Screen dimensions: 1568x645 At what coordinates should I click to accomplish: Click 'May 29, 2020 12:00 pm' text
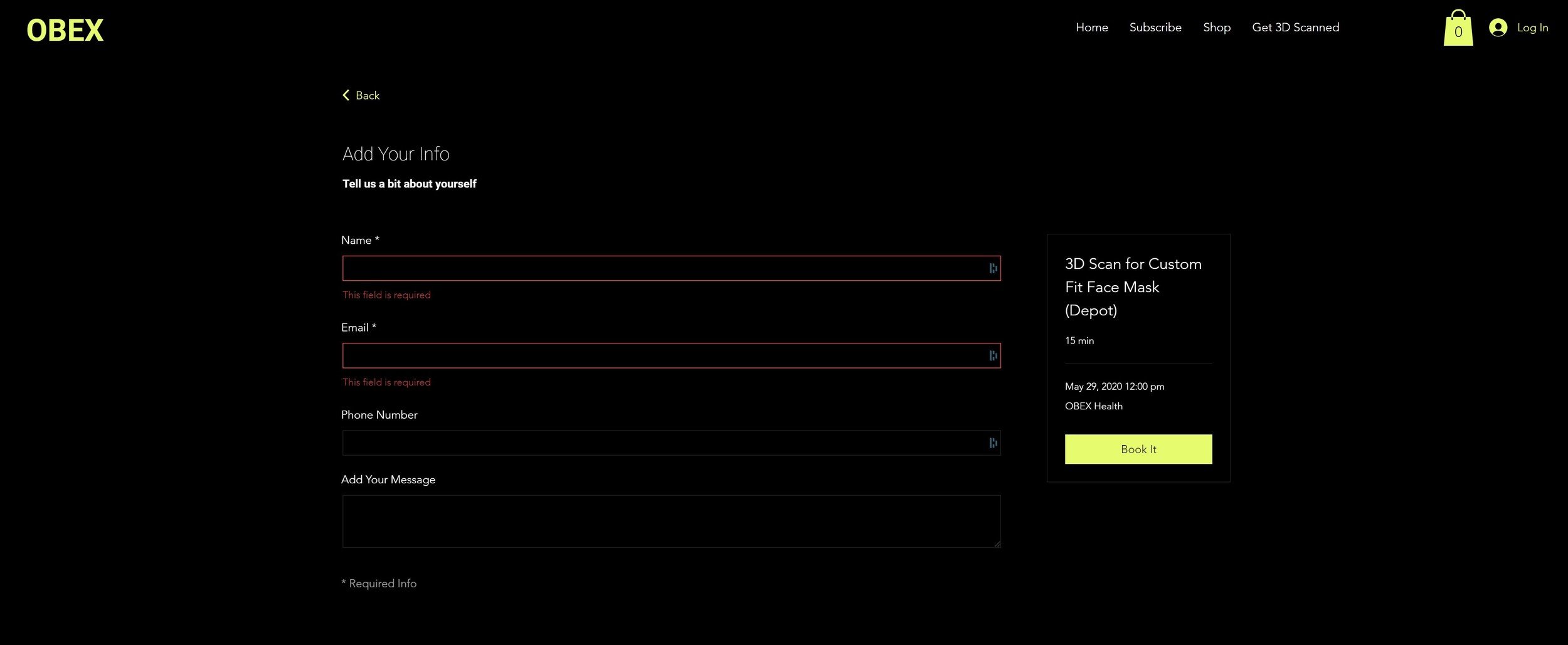click(1115, 387)
